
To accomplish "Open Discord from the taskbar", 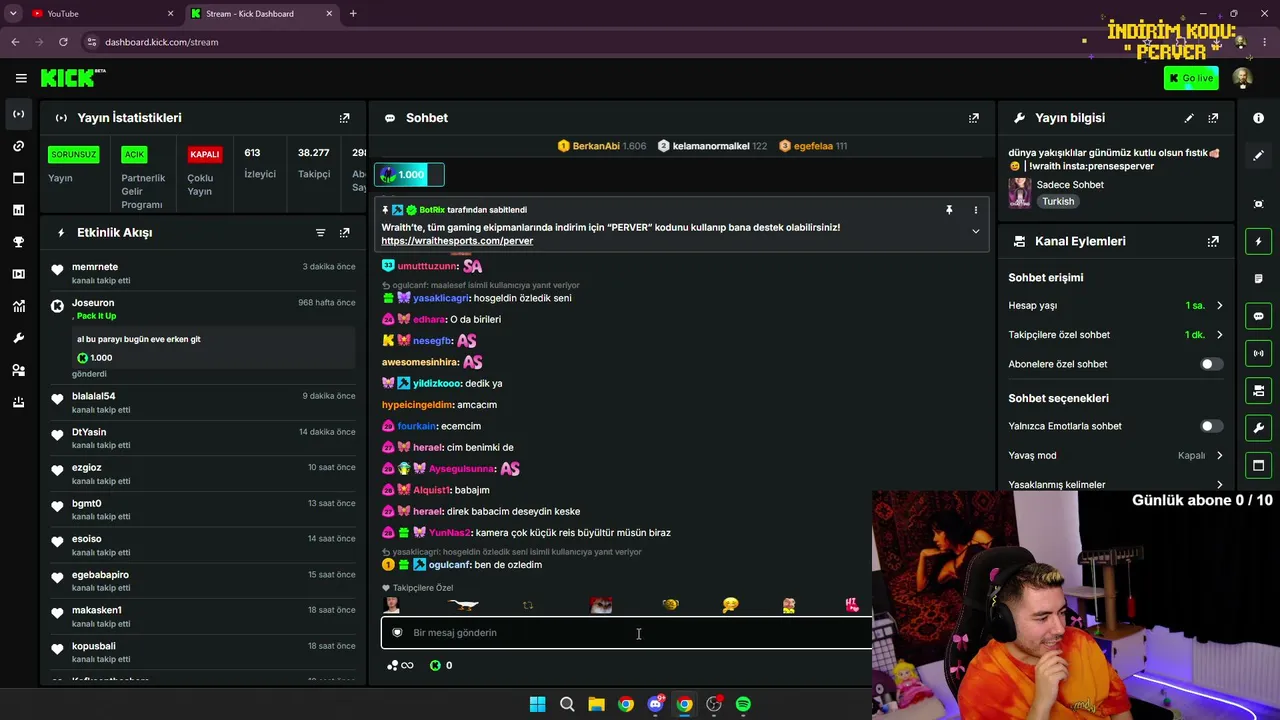I will pyautogui.click(x=655, y=705).
